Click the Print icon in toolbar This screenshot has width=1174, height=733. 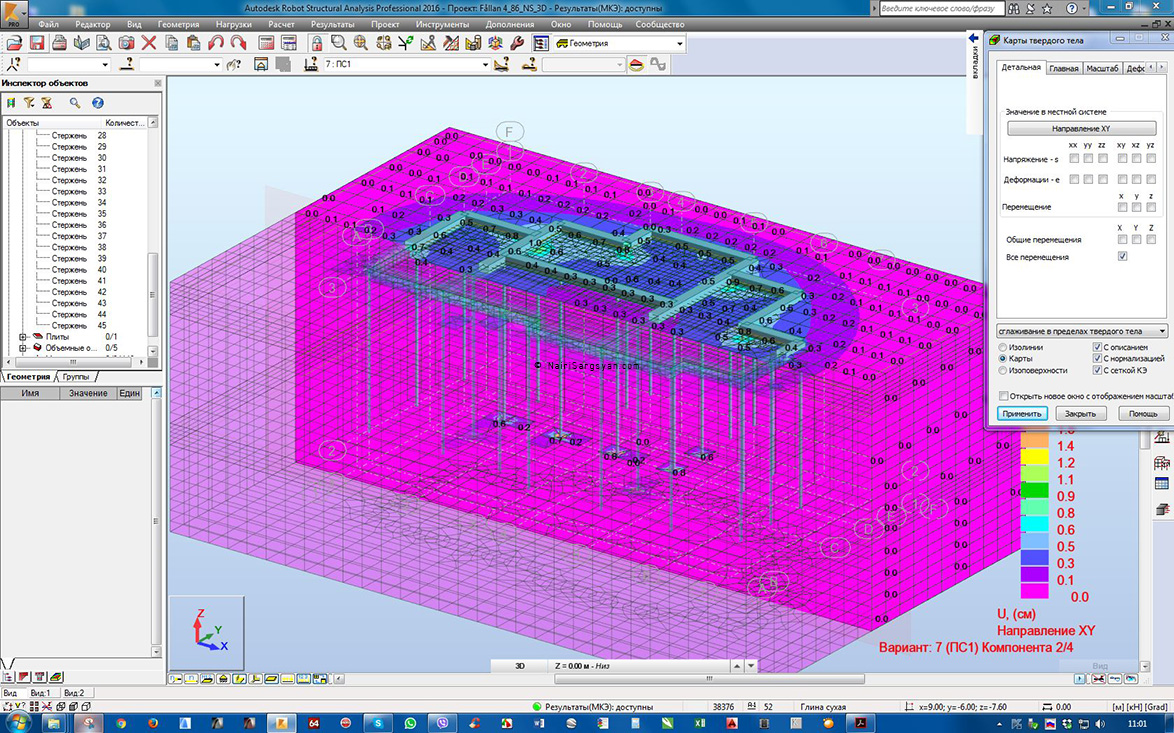tap(59, 43)
